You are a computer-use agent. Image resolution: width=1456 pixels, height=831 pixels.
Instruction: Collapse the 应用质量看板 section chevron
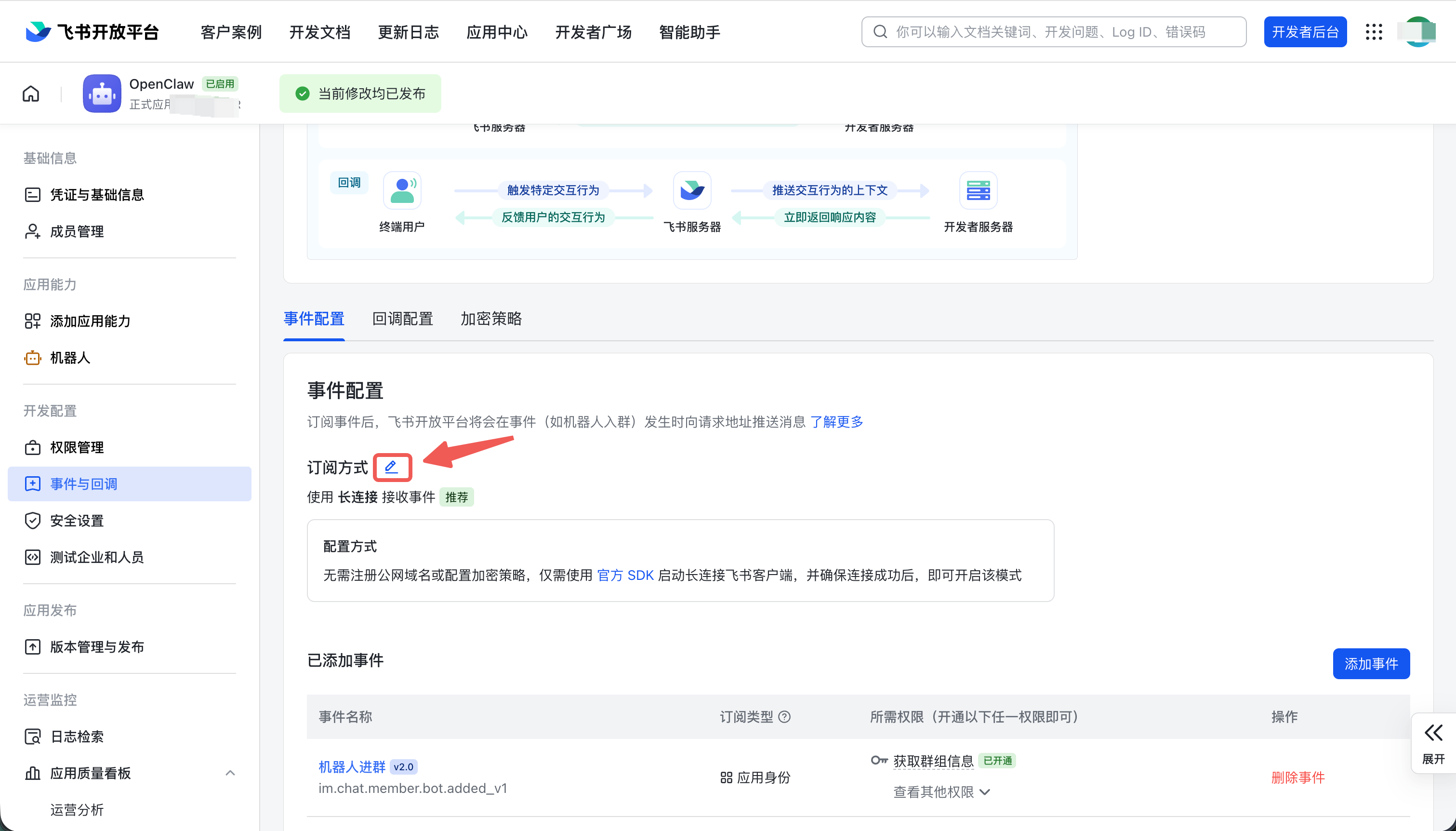point(230,773)
